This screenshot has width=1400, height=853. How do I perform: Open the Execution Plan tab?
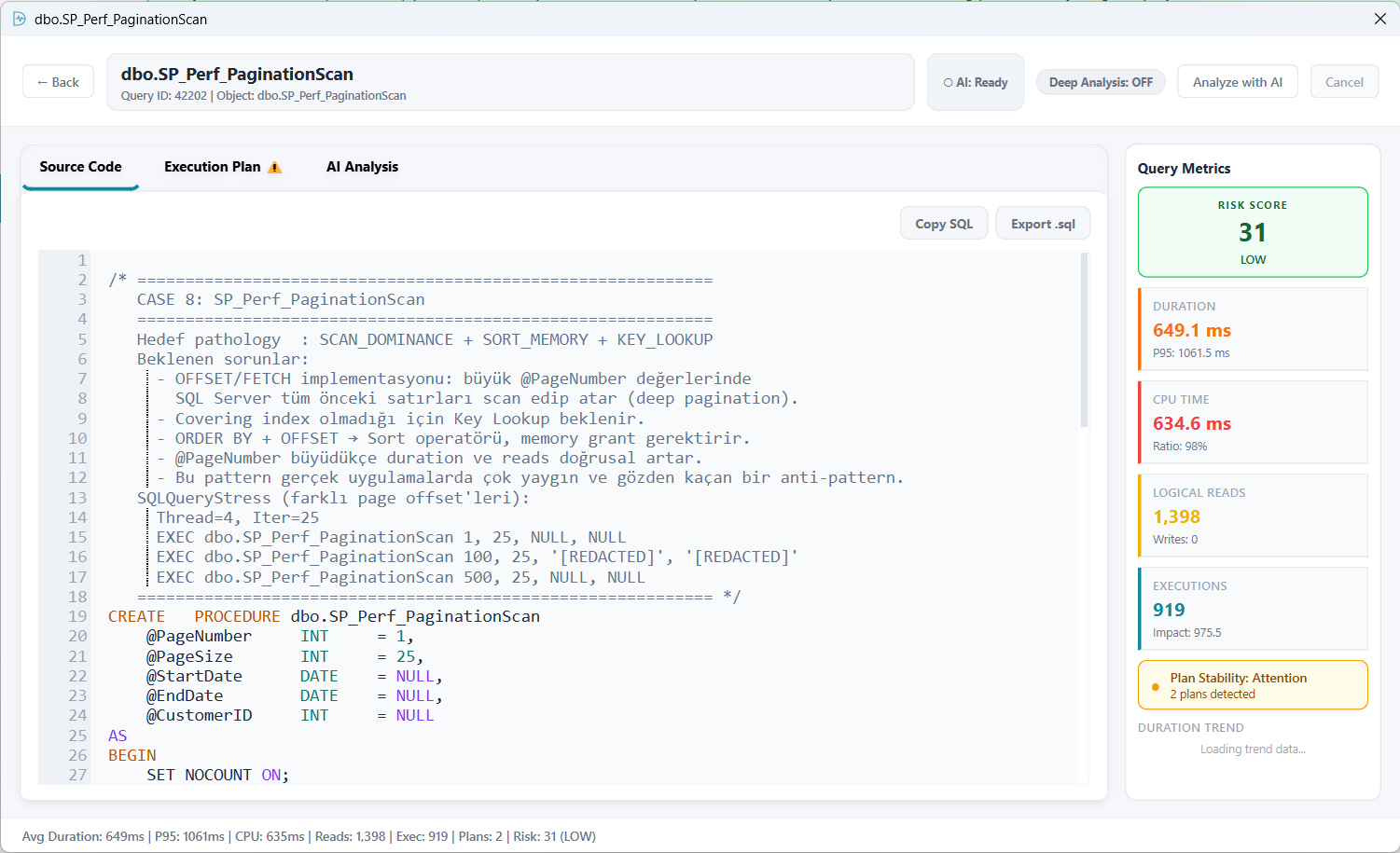223,167
